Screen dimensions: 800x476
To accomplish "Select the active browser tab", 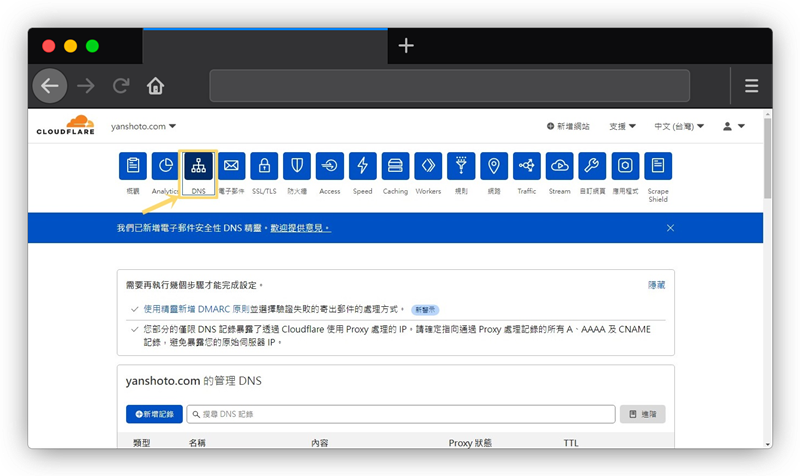I will pyautogui.click(x=265, y=46).
